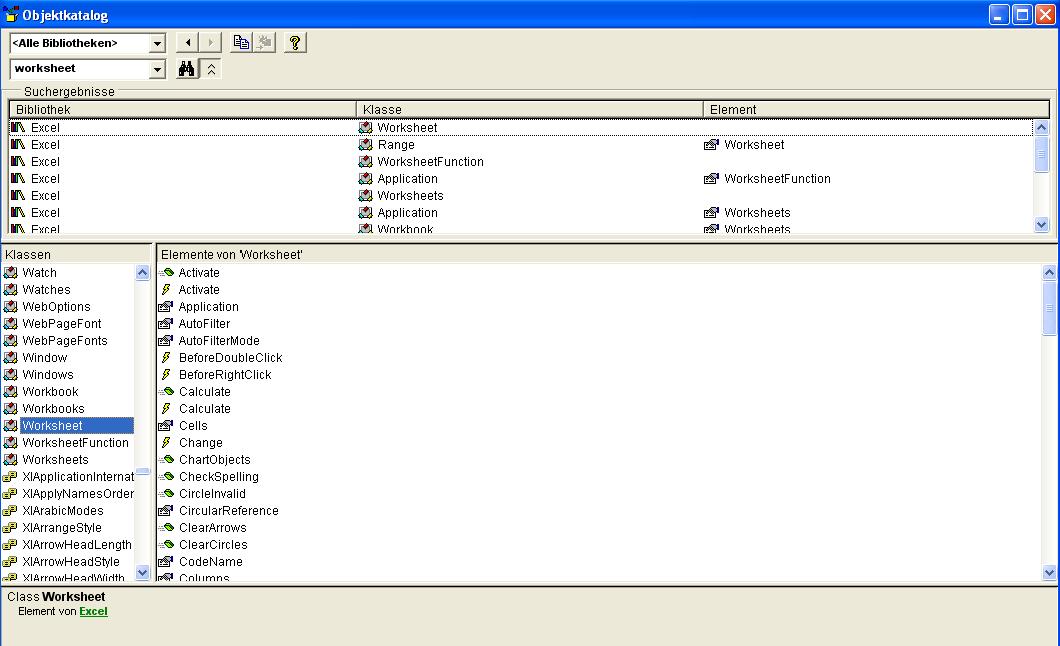This screenshot has height=646, width=1060.
Task: Click the up arrow of the search results scrollbar
Action: (1041, 127)
